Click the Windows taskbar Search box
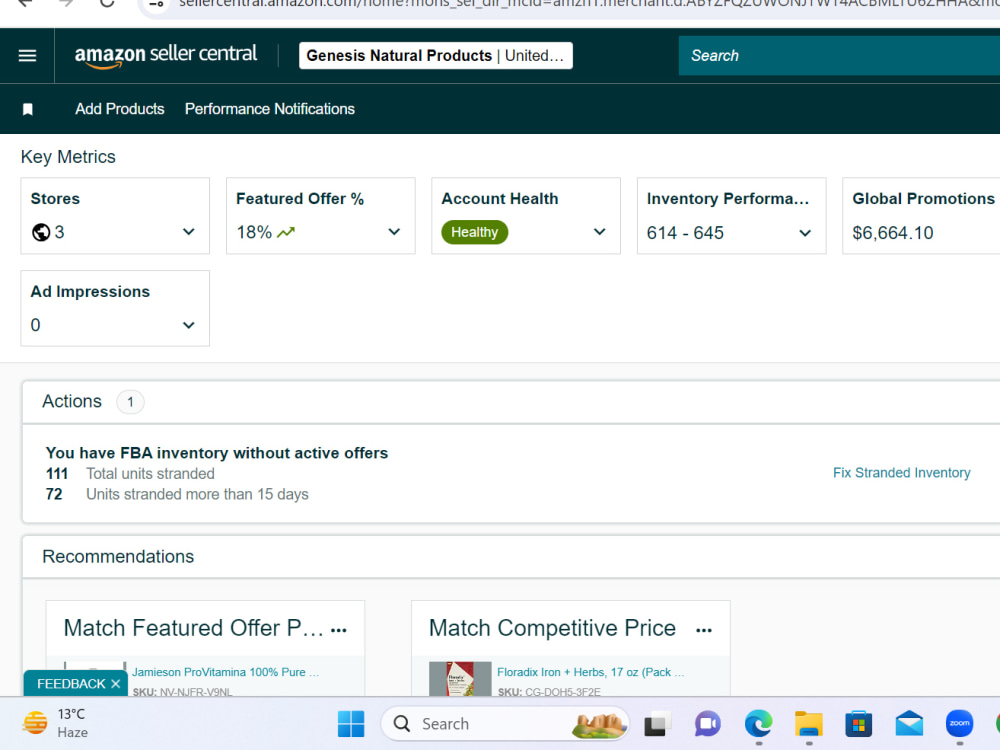 click(x=504, y=724)
